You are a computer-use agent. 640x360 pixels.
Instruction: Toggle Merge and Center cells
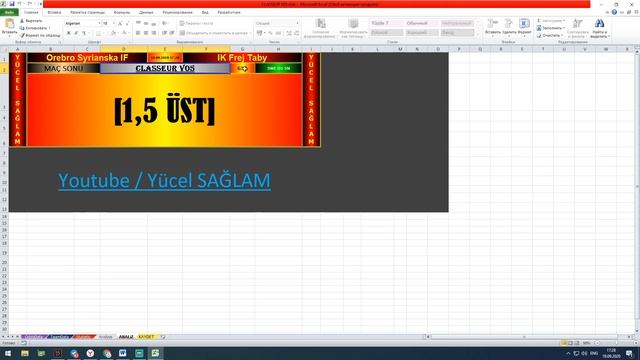[x=213, y=33]
